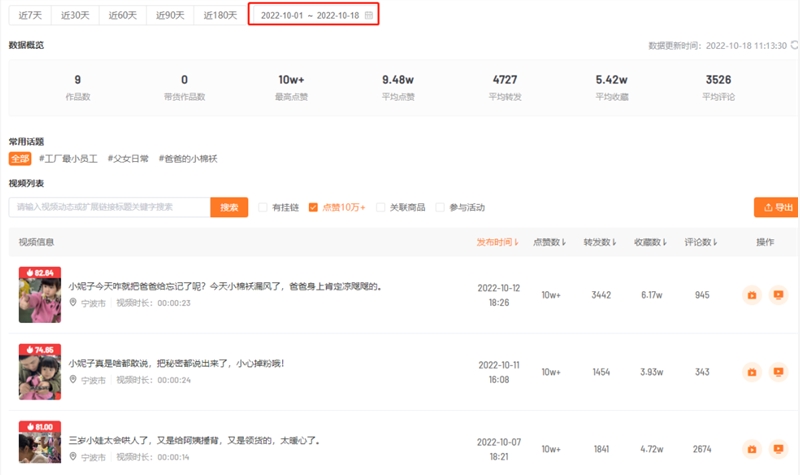800x475 pixels.
Task: Click video analysis icon for 2022-10-12 video
Action: 752,295
